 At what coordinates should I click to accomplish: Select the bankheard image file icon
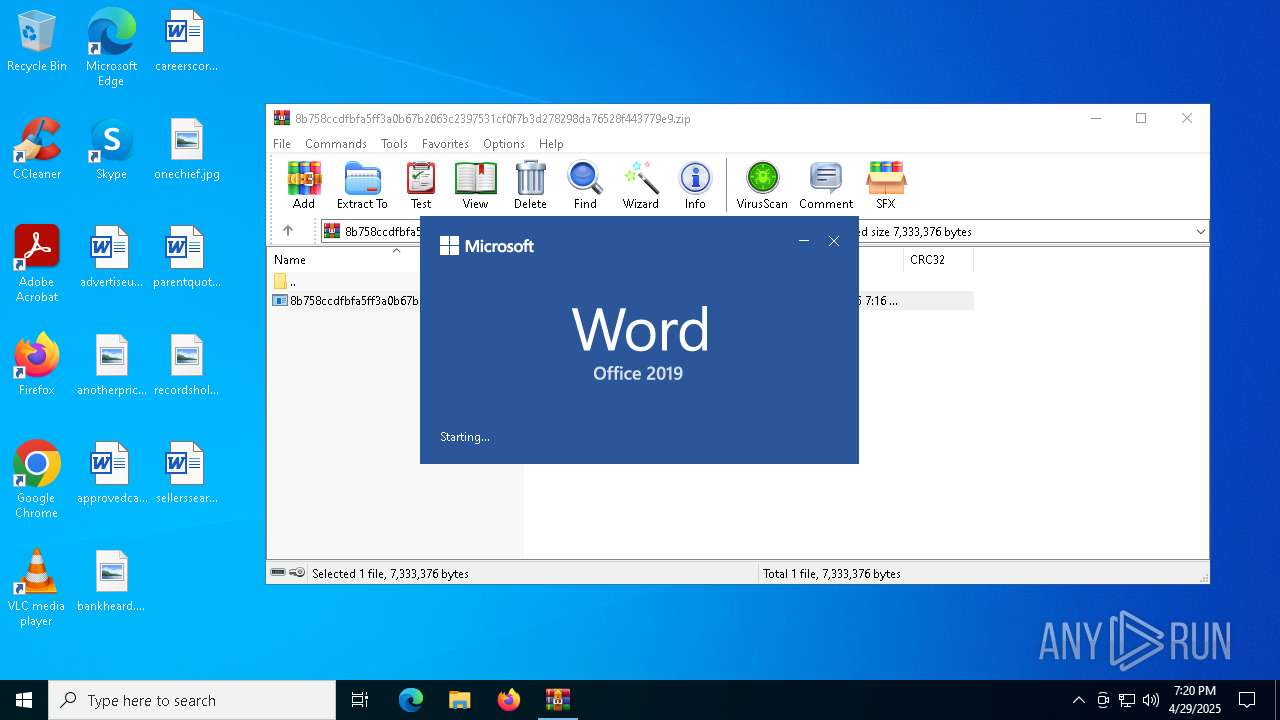coord(111,582)
